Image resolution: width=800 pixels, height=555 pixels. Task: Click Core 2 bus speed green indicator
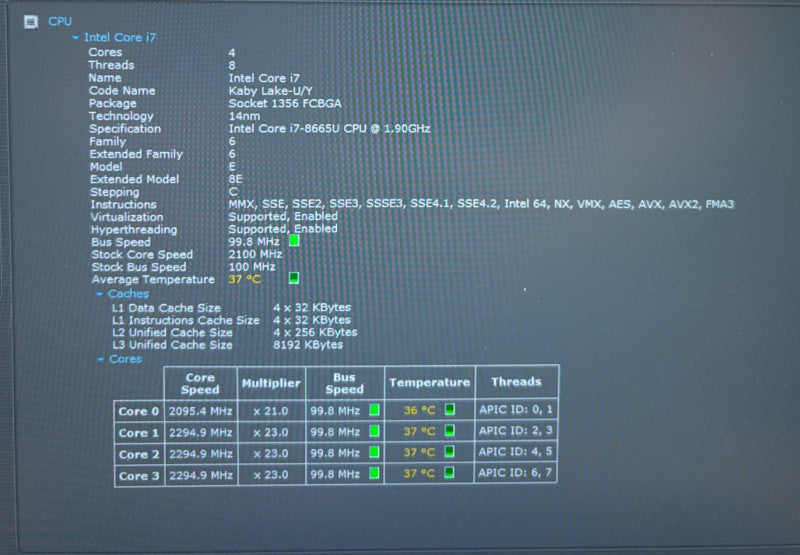click(374, 452)
